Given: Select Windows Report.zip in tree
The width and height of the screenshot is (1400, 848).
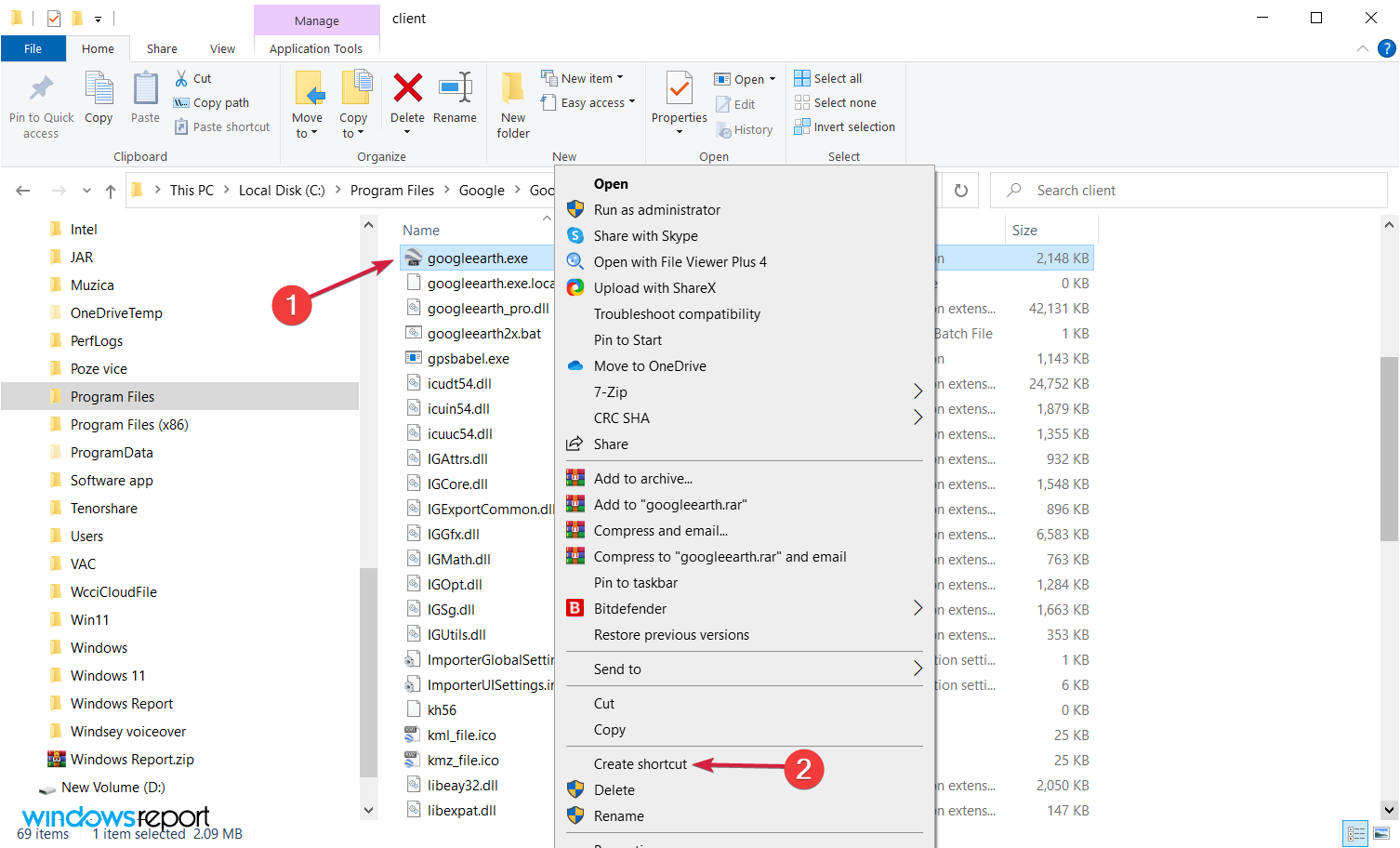Looking at the screenshot, I should click(x=132, y=760).
